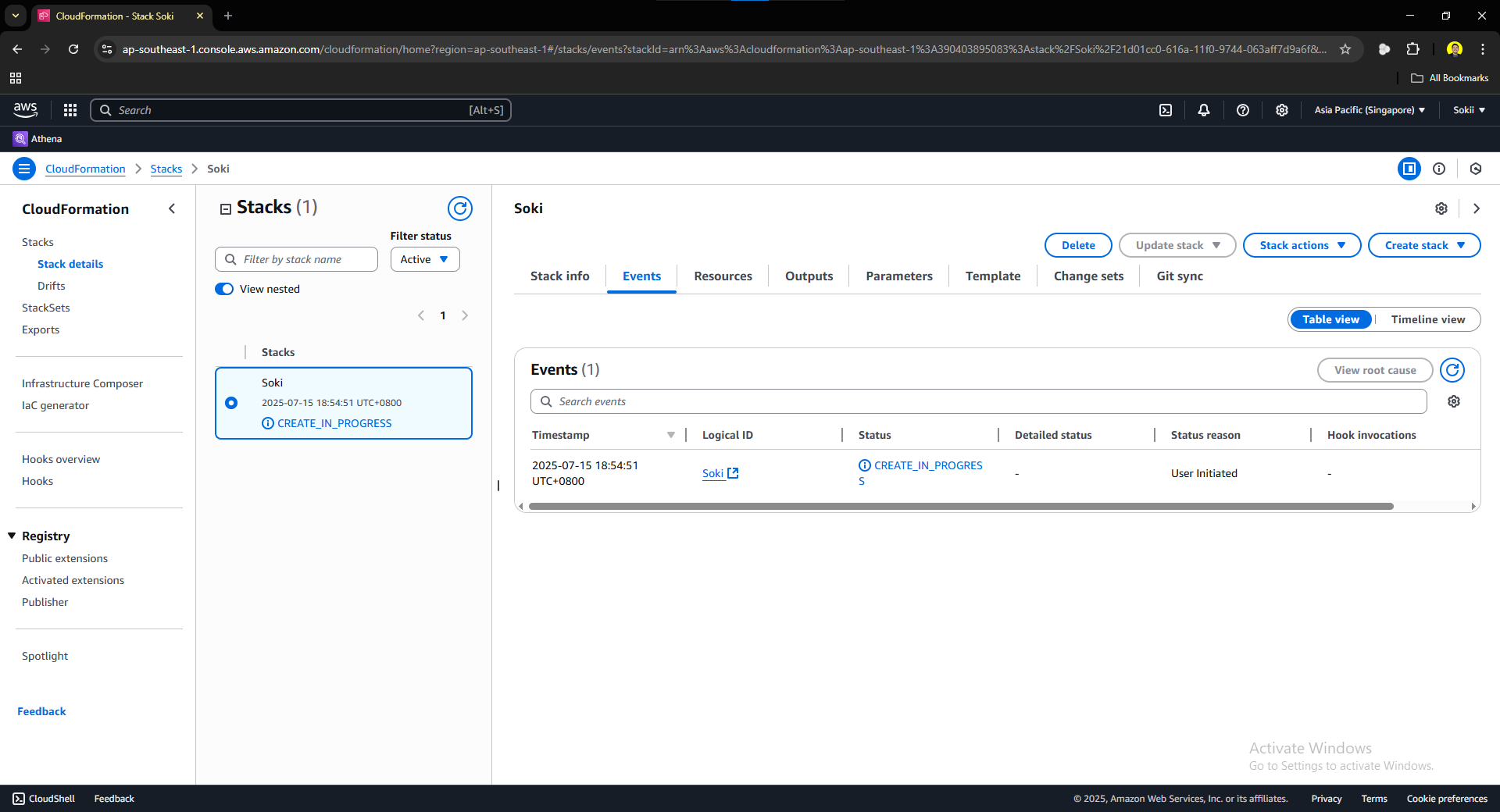The width and height of the screenshot is (1500, 812).
Task: Open Infrastructure Composer in sidebar
Action: click(82, 383)
